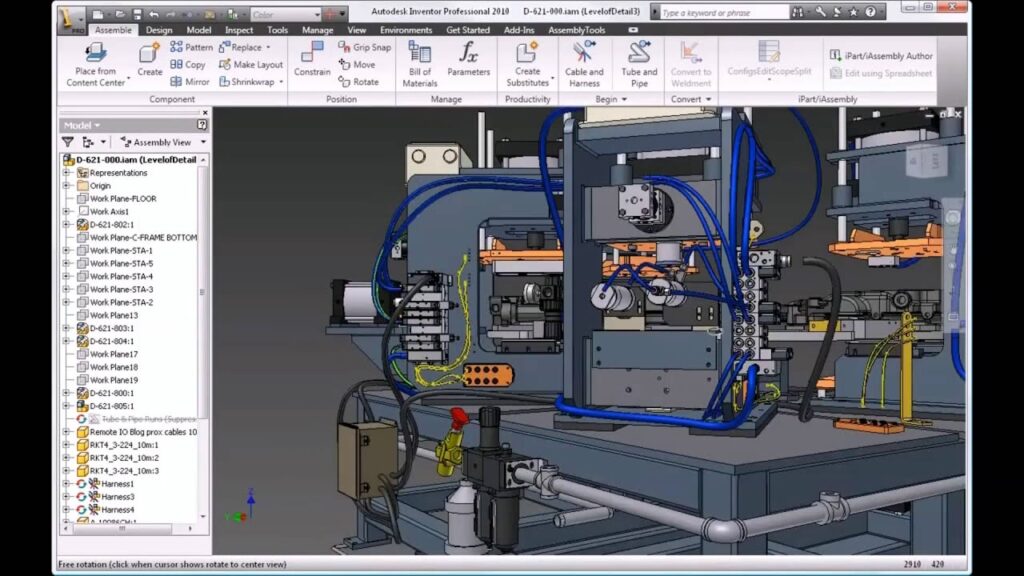Click the Create Substitutes tool
The image size is (1024, 576).
click(528, 64)
